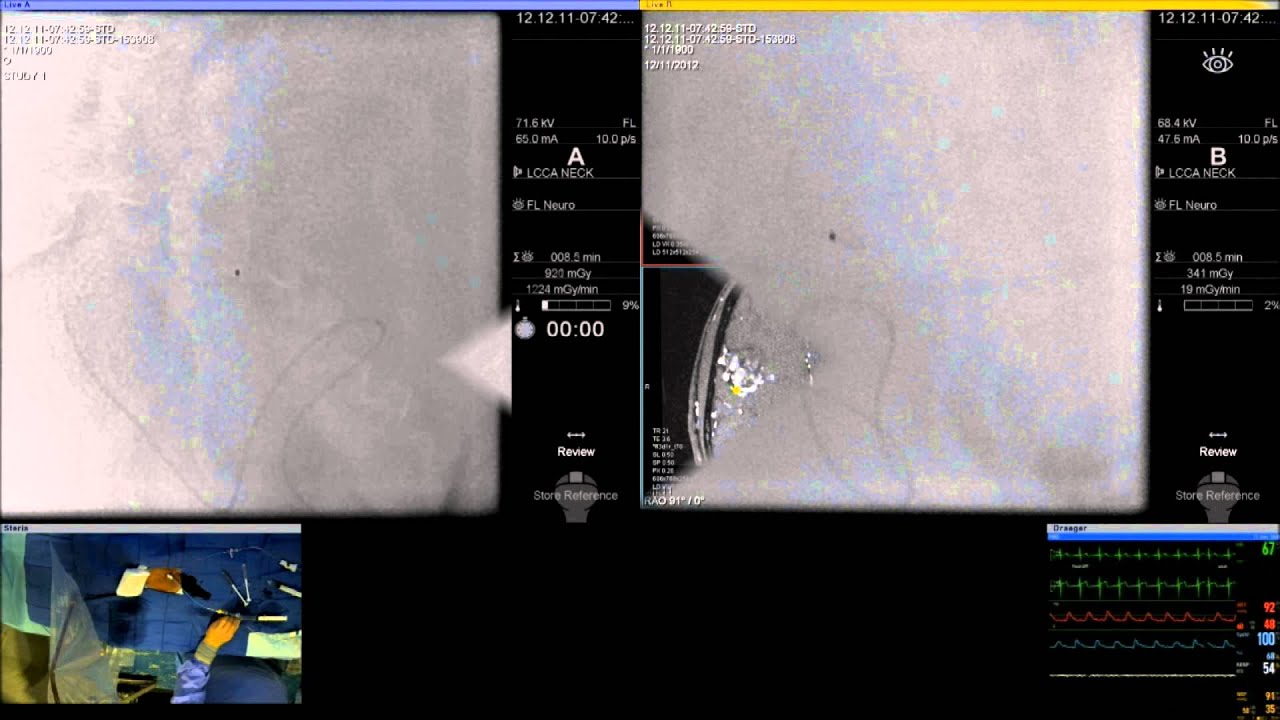This screenshot has height=720, width=1280.
Task: Select Store Reference in plane B panel
Action: (1218, 495)
